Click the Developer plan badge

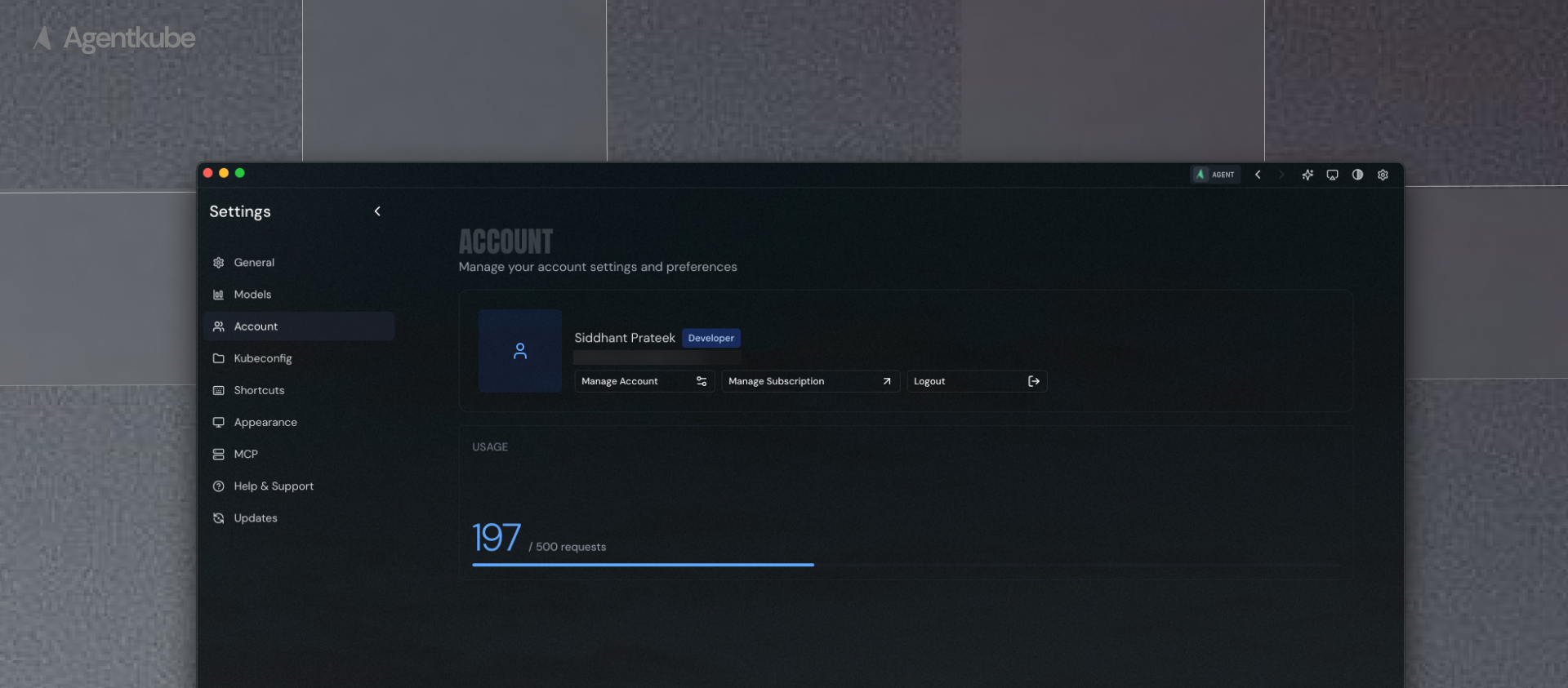point(710,338)
